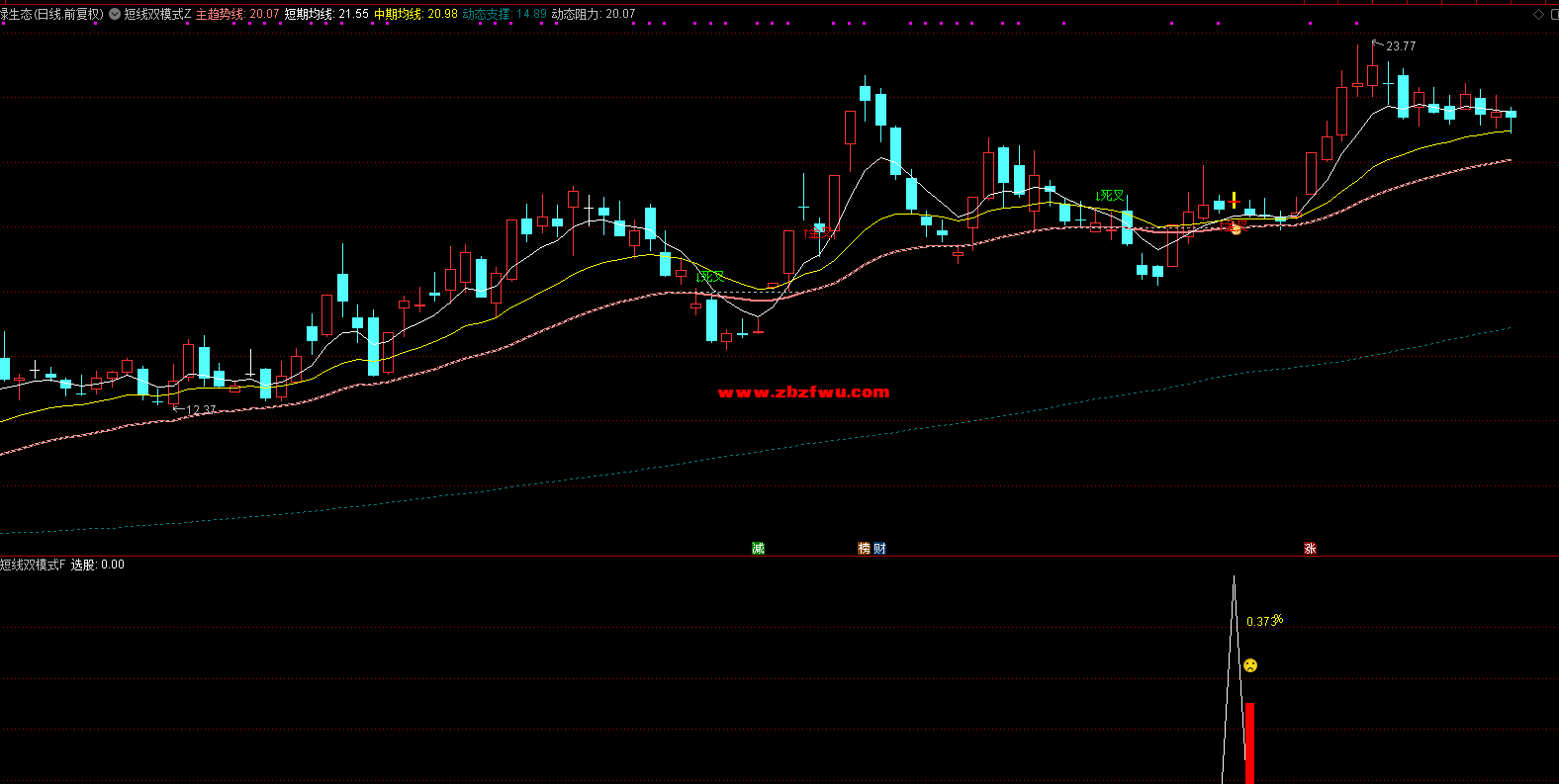Click the 23.77 high price label
This screenshot has height=784, width=1559.
[x=1400, y=46]
